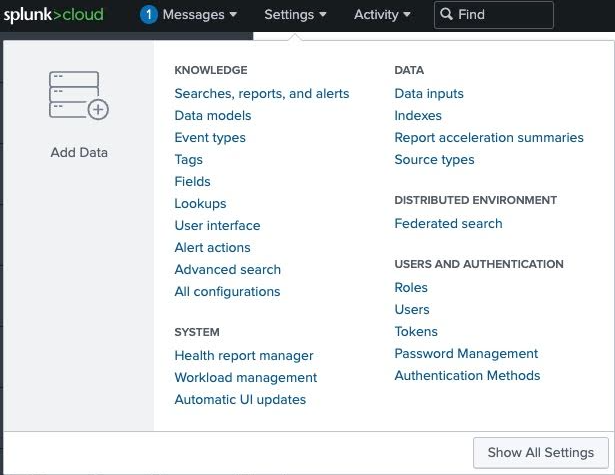Click the Add Data icon
Image resolution: width=615 pixels, height=475 pixels.
(x=78, y=96)
